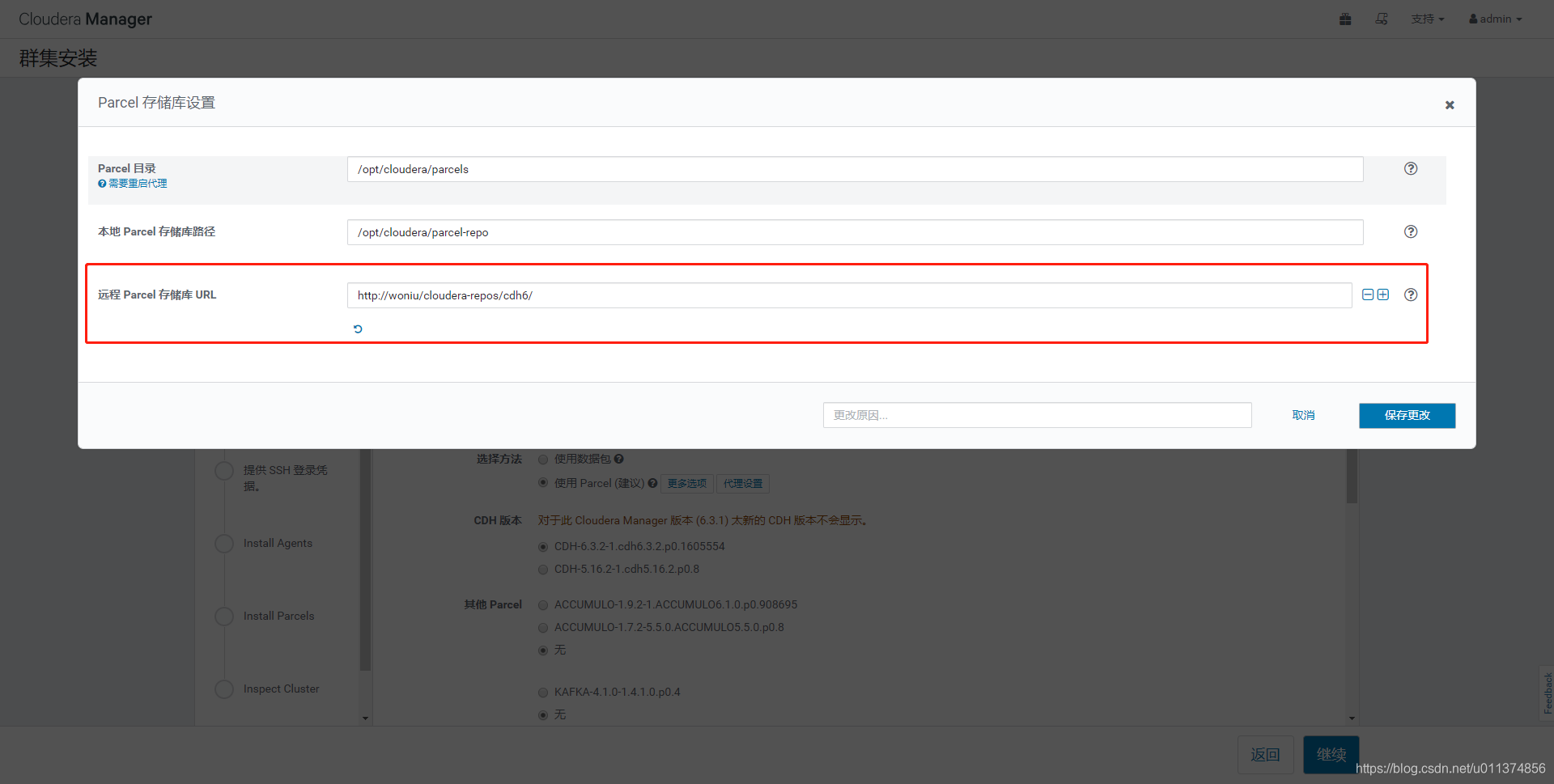Edit the remote Parcel repository URL field
This screenshot has height=784, width=1554.
849,295
